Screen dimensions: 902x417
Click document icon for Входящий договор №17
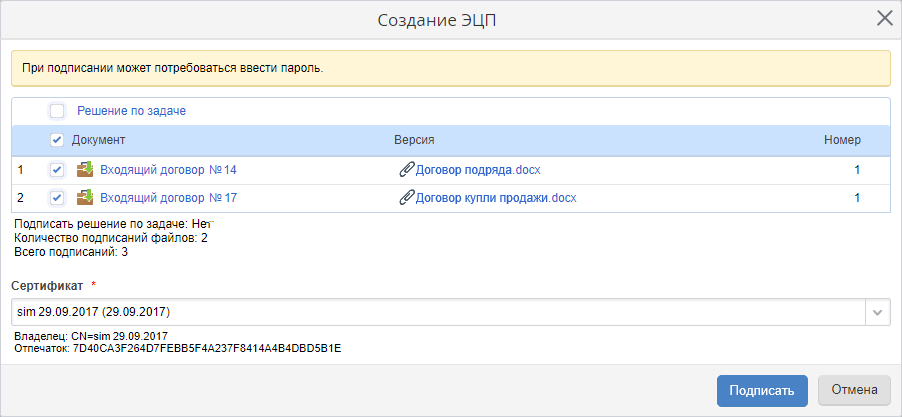pos(85,198)
